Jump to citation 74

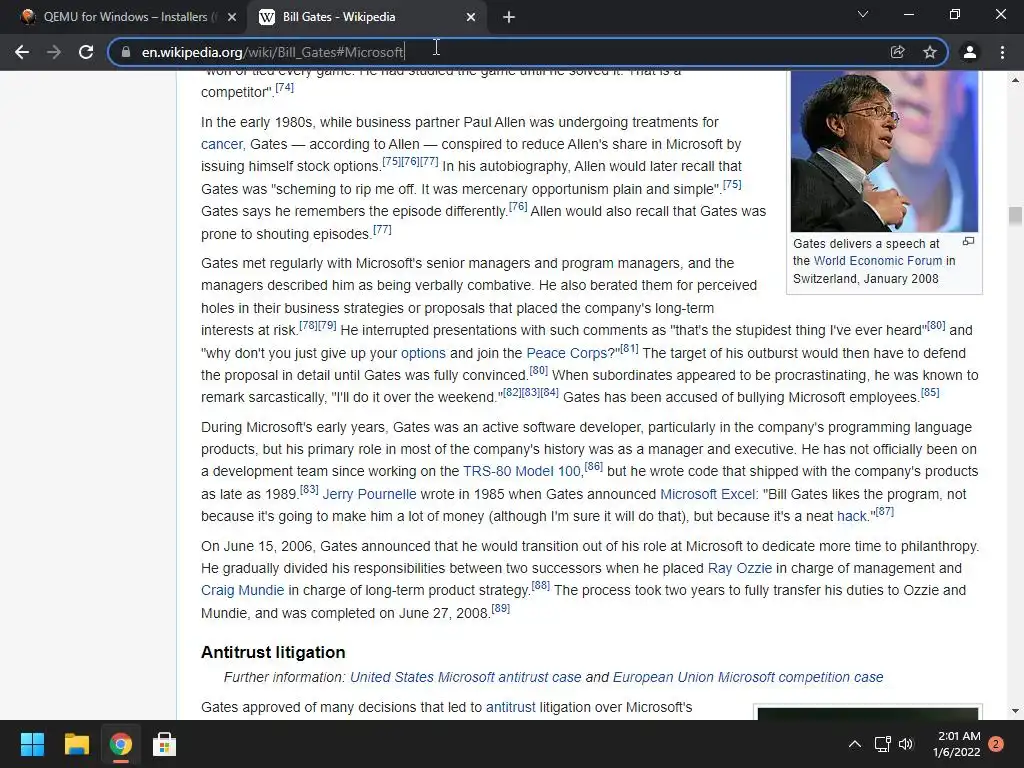click(x=284, y=88)
